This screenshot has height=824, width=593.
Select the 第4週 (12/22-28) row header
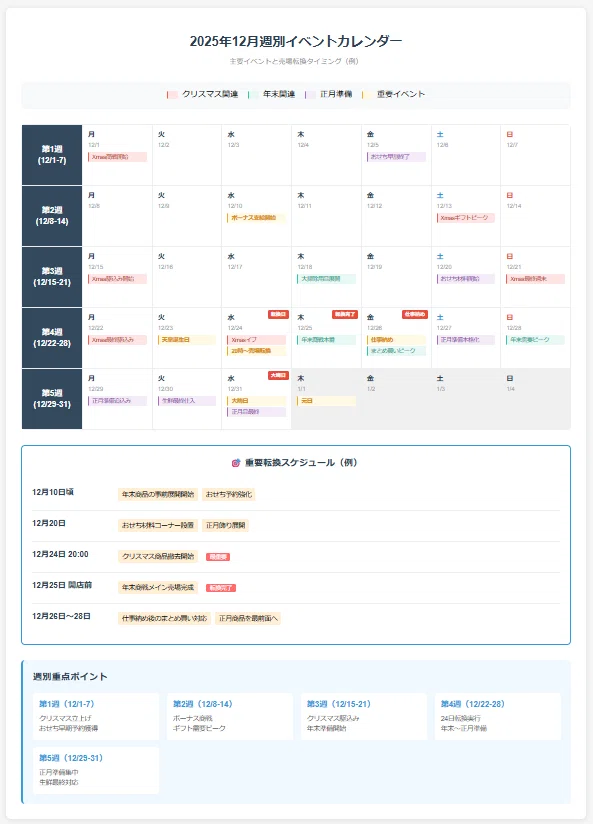(52, 338)
